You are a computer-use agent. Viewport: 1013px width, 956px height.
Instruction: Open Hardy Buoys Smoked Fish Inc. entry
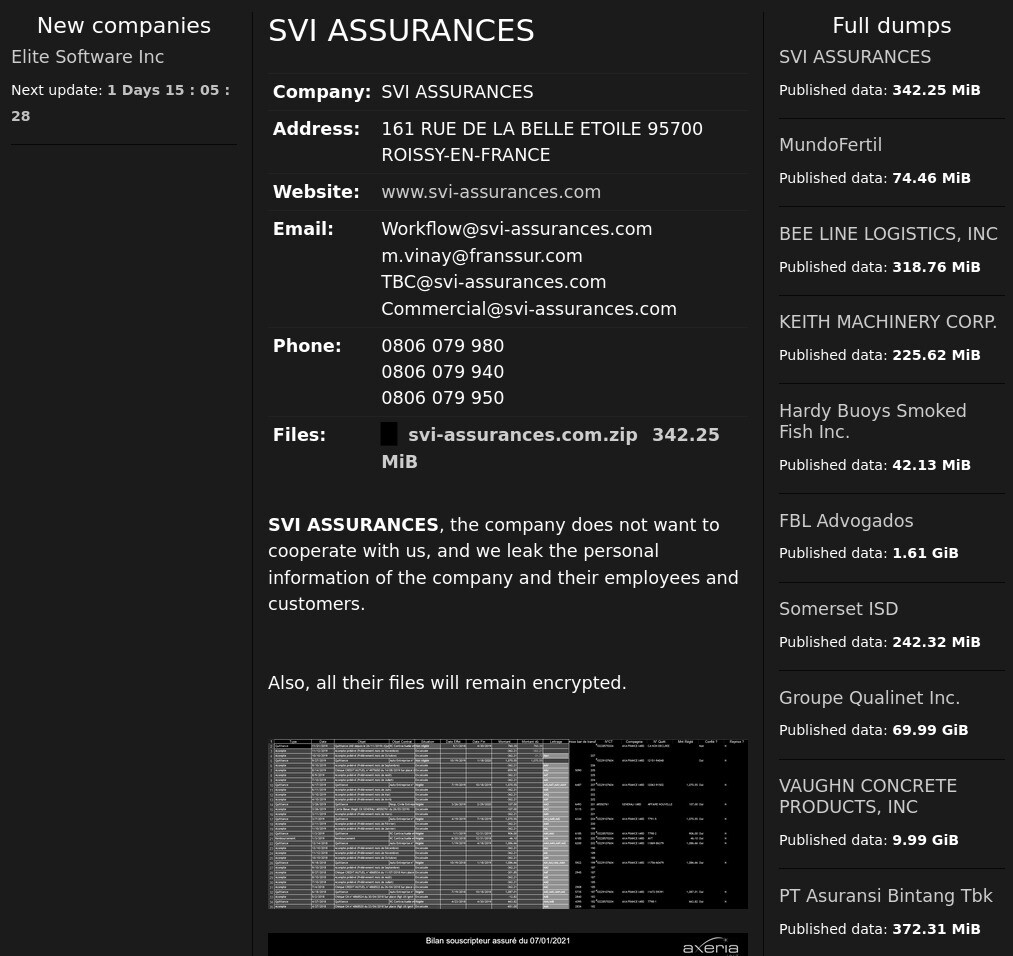click(873, 421)
